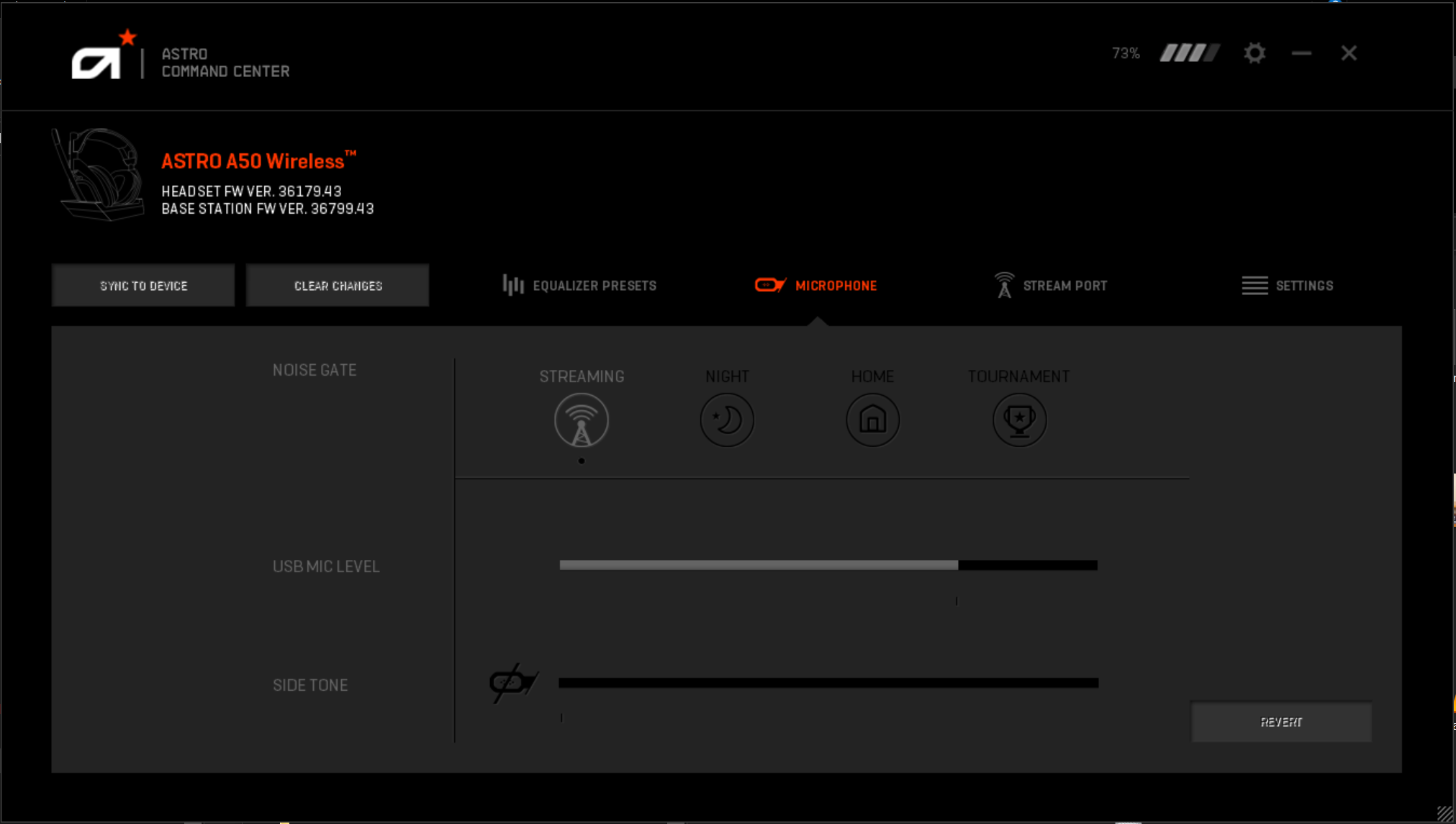Screen dimensions: 1456x824
Task: Open the gear settings icon in title bar
Action: point(1254,53)
